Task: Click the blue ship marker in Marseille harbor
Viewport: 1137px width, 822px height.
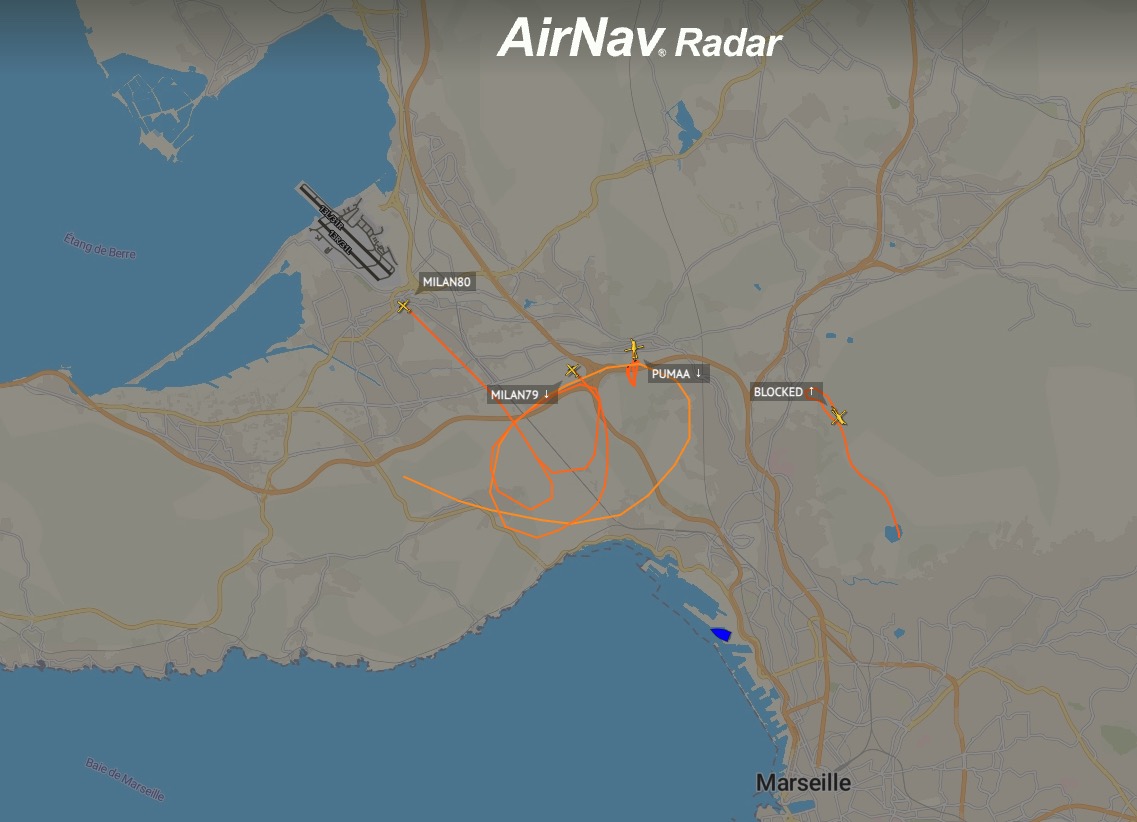Action: pos(721,635)
